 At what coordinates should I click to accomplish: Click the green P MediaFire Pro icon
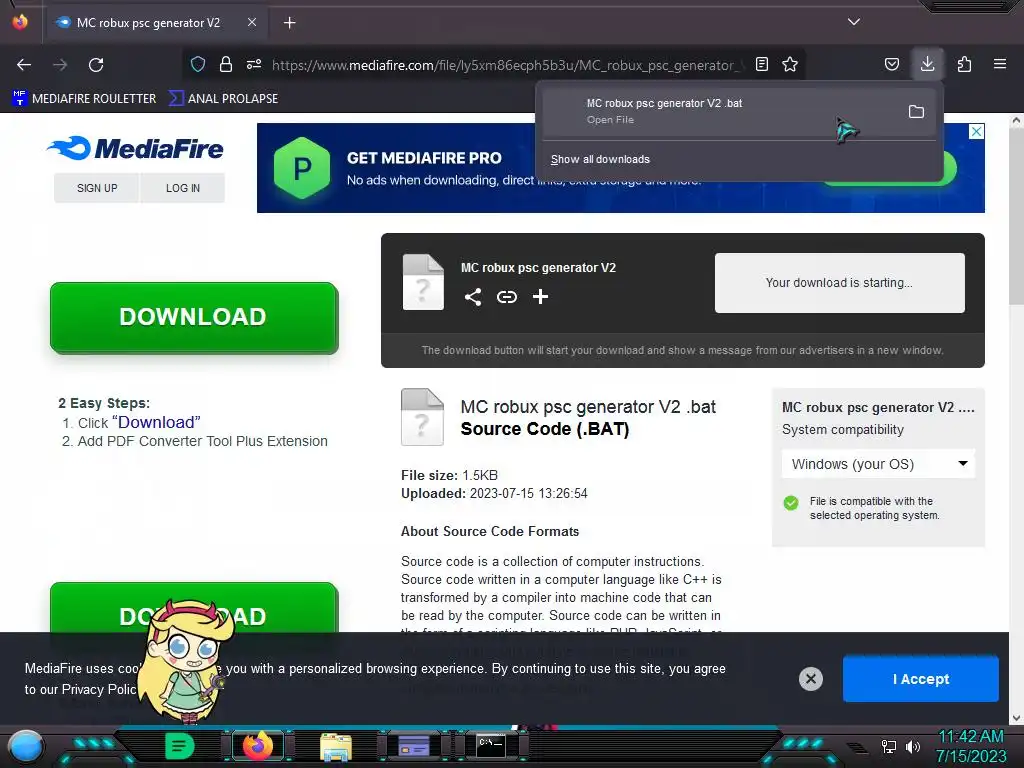pos(302,168)
